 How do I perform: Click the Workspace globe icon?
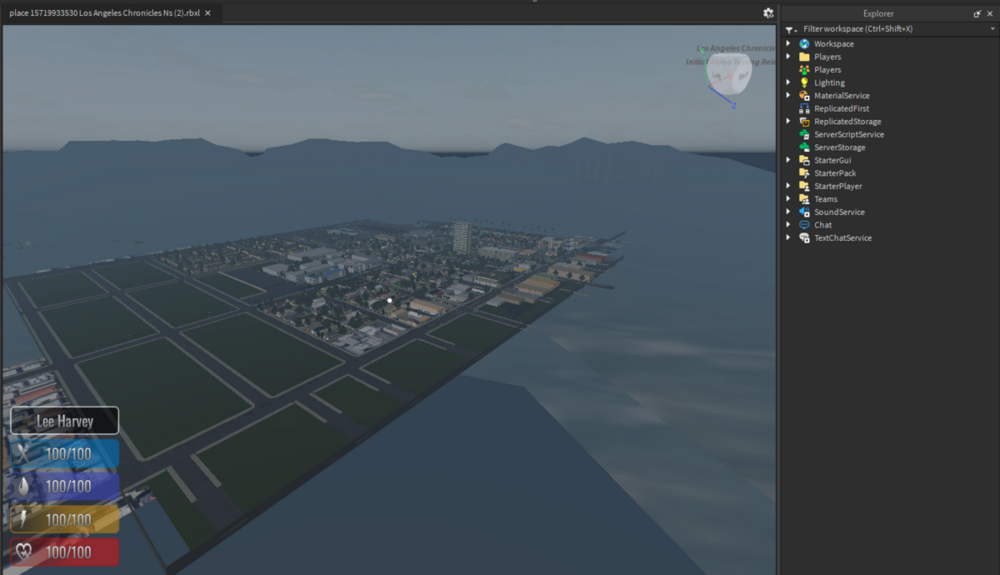coord(804,44)
